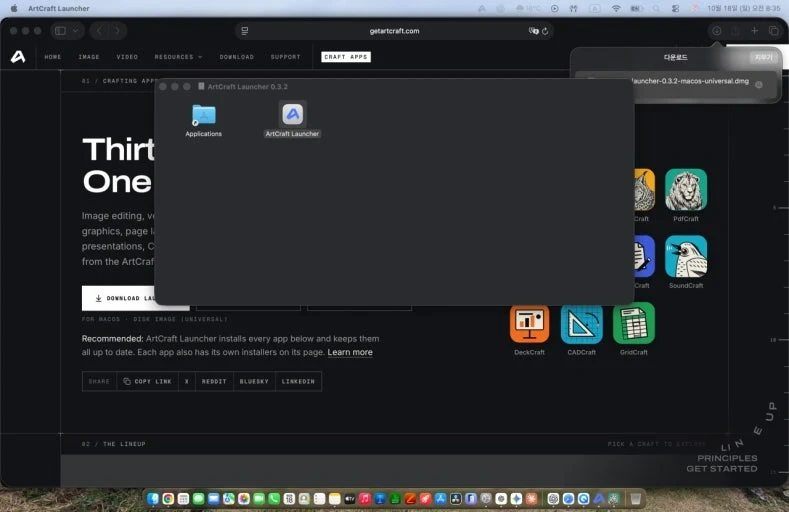Open the App Store from the Dock
The image size is (789, 512).
(x=440, y=498)
